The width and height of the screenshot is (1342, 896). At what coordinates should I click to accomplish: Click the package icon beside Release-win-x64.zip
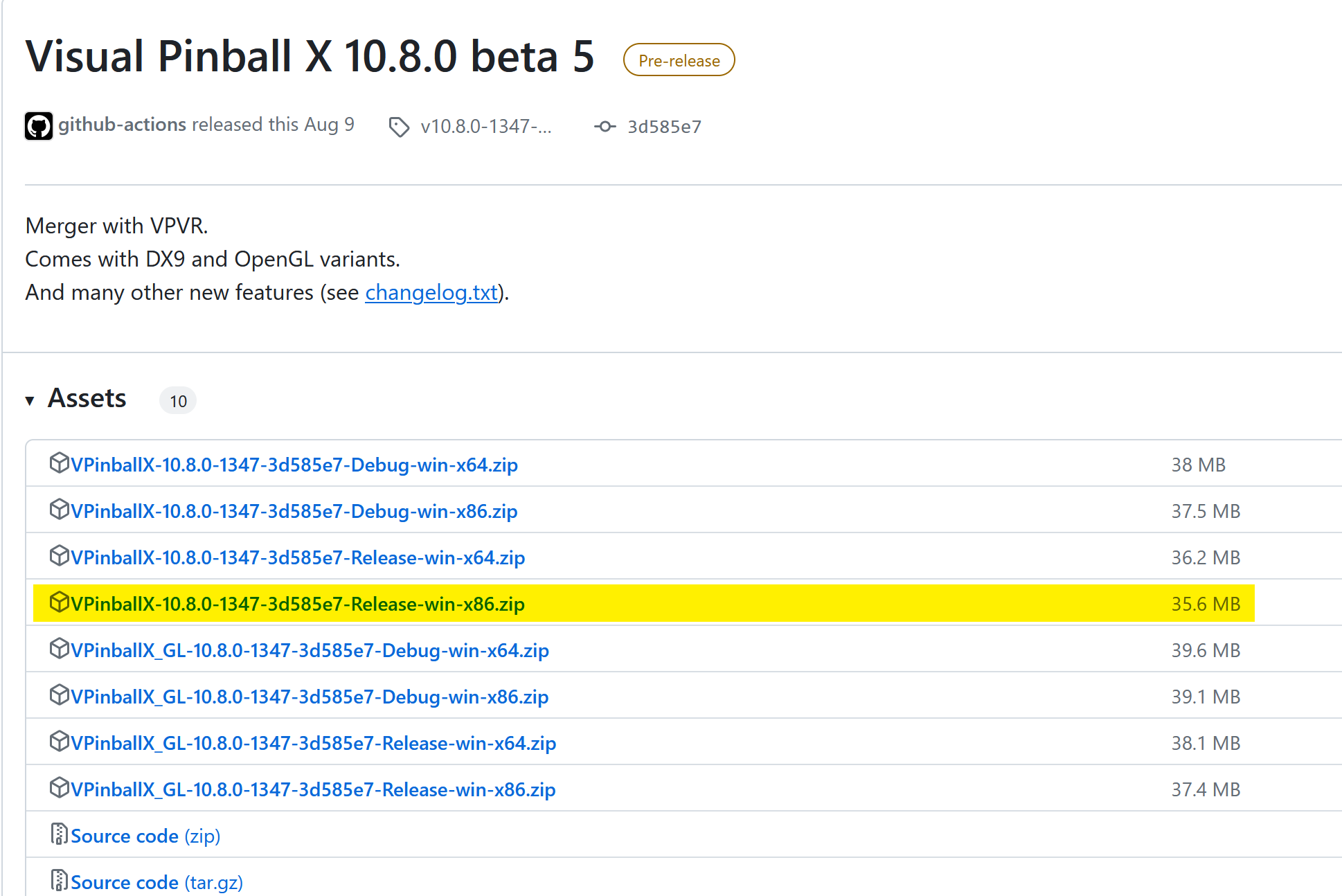tap(59, 557)
